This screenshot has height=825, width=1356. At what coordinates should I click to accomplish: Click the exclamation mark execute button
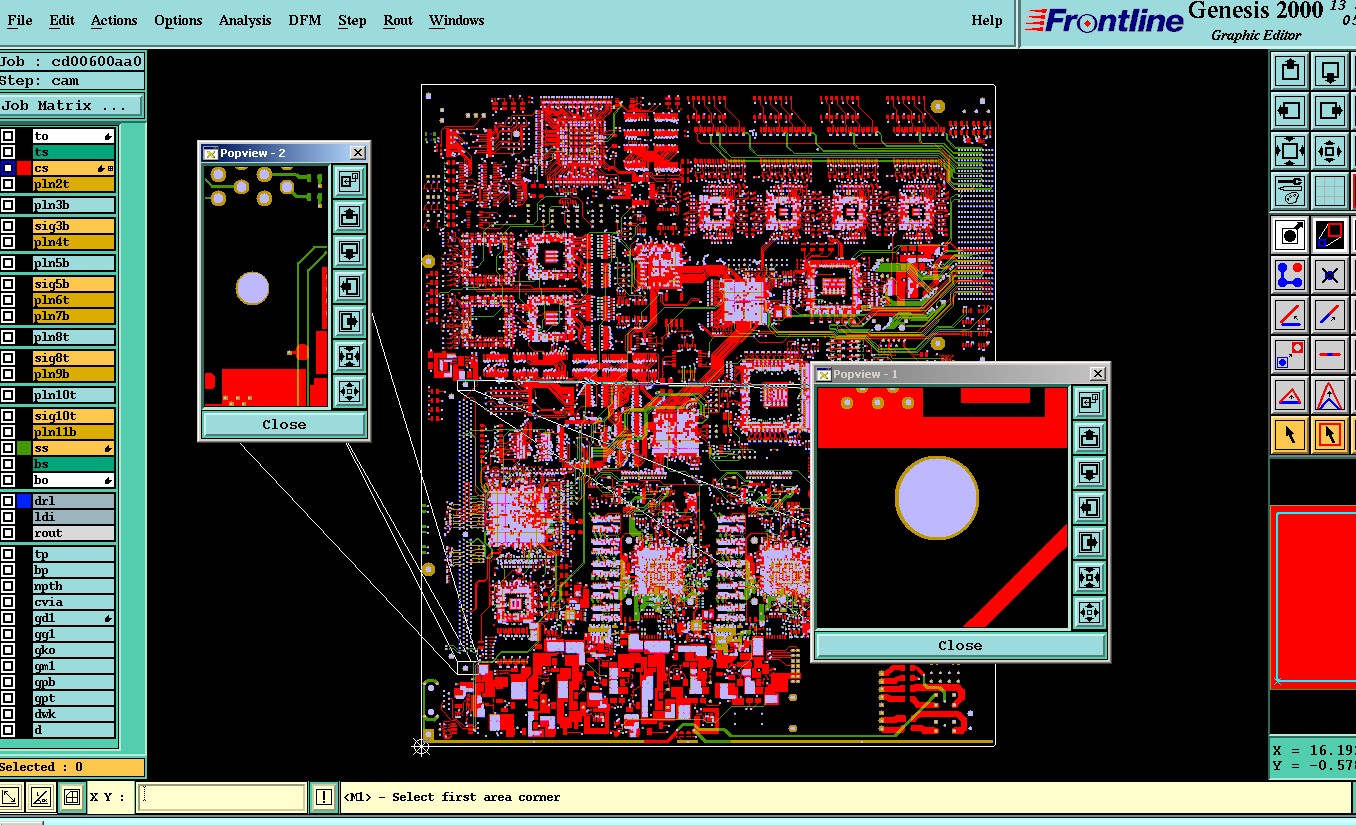pos(324,797)
